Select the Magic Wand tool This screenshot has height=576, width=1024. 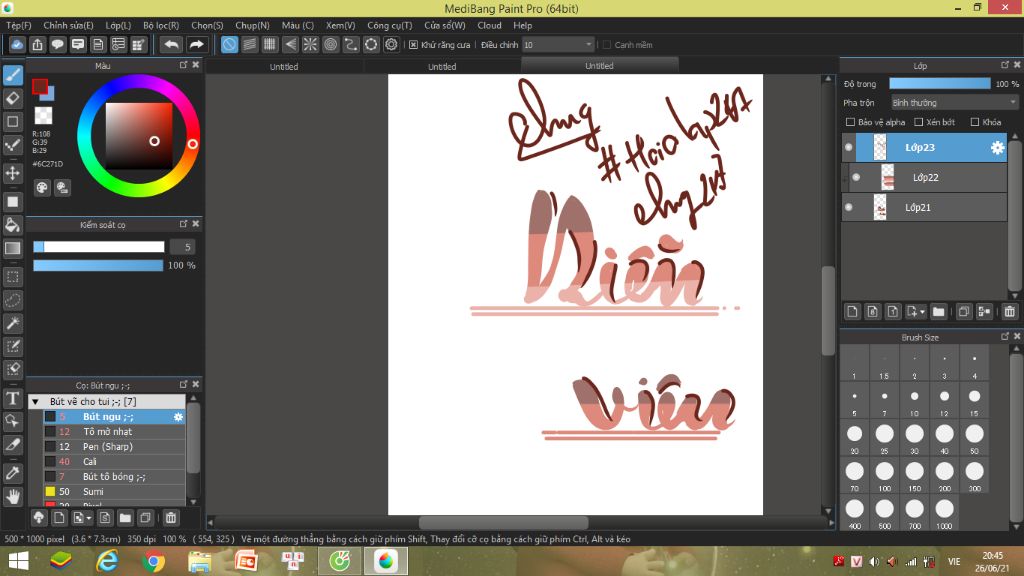13,323
